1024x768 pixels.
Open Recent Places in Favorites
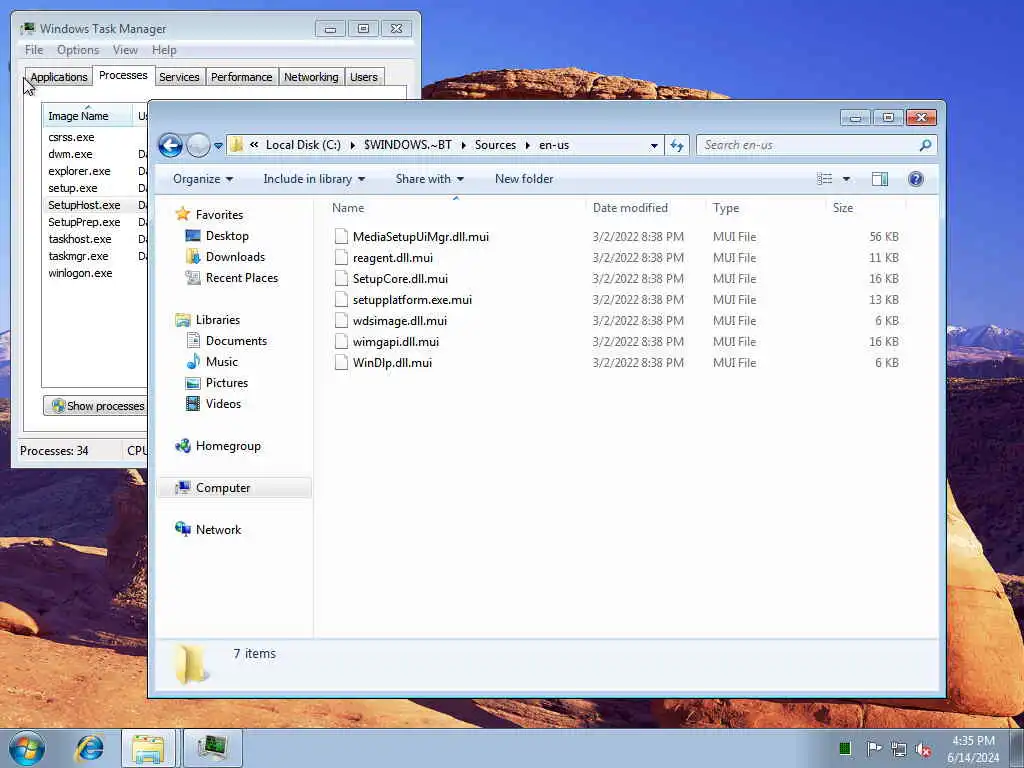point(241,278)
